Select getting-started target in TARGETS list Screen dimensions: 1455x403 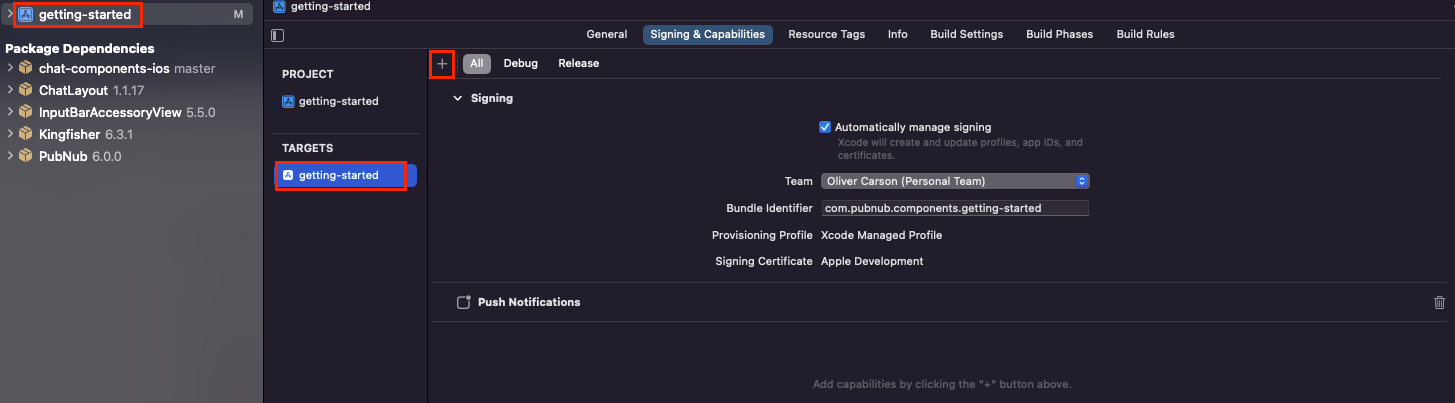coord(340,175)
